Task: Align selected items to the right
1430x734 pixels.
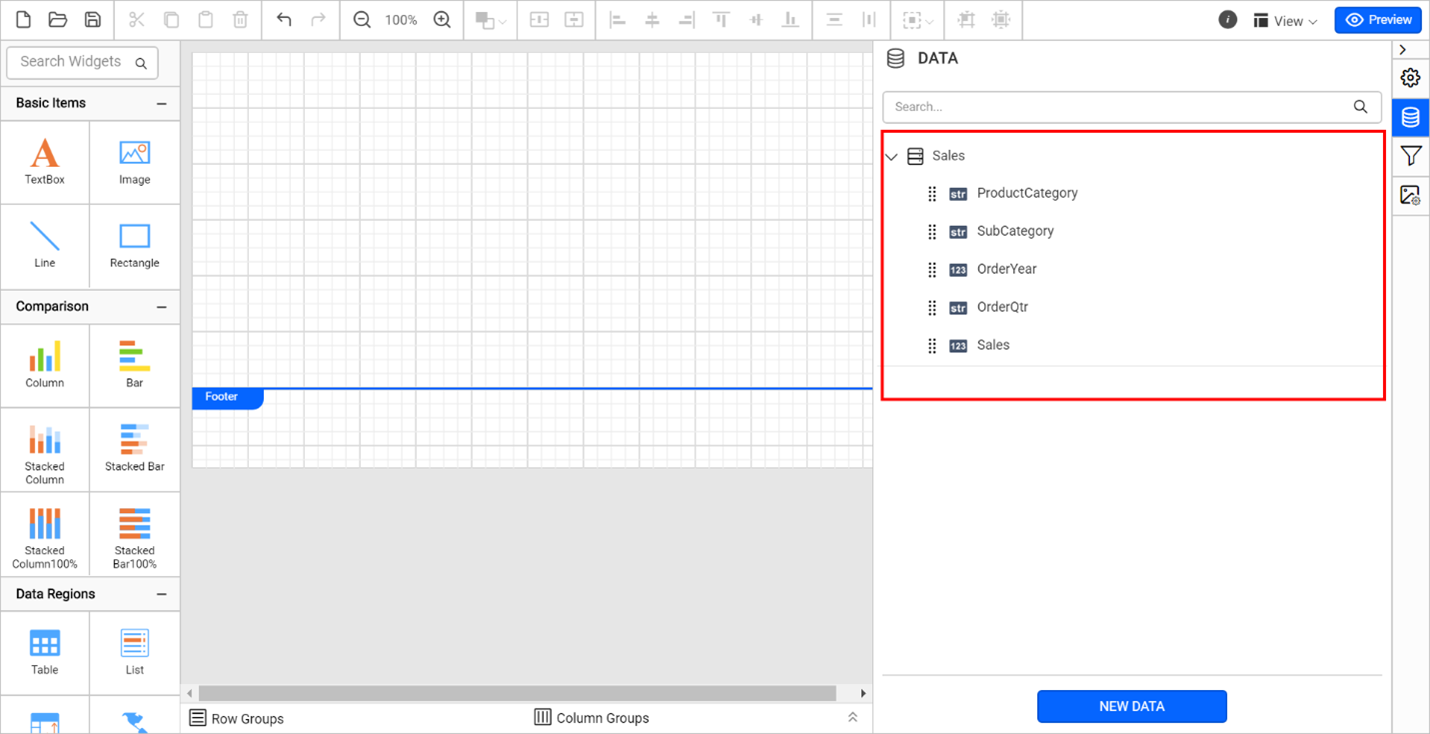Action: click(x=686, y=20)
